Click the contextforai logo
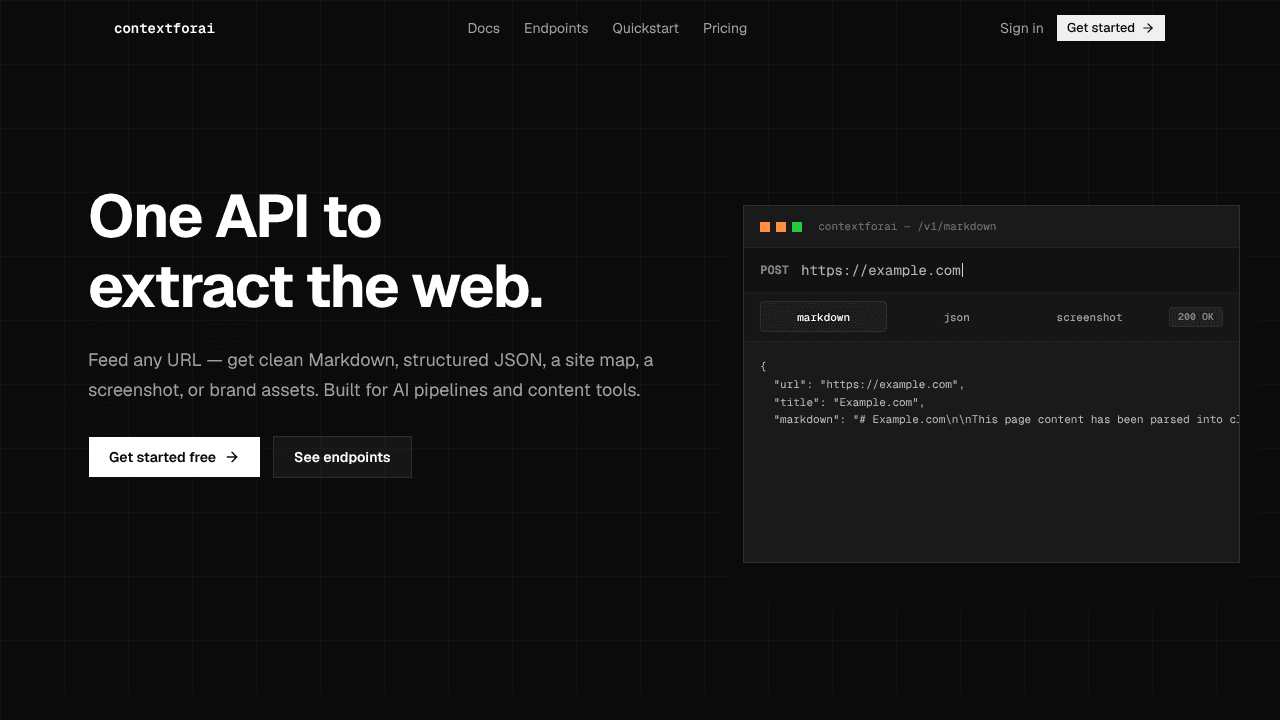 164,28
